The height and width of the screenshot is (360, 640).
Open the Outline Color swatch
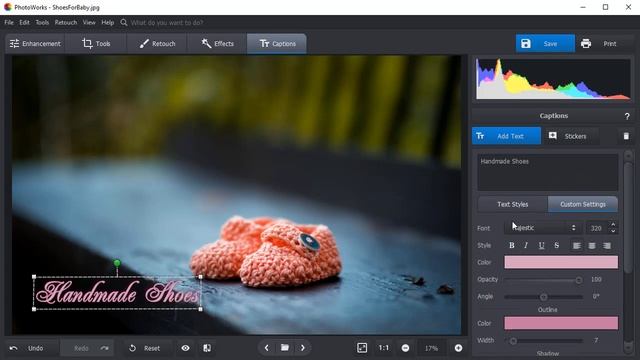pyautogui.click(x=561, y=323)
